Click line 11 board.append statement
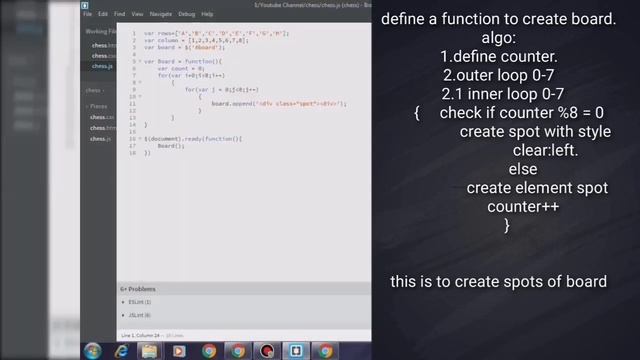Viewport: 640px width, 360px height. pos(279,104)
